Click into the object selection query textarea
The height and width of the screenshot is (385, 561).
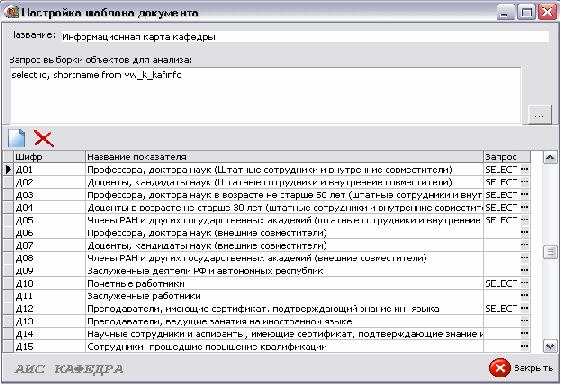[x=265, y=96]
